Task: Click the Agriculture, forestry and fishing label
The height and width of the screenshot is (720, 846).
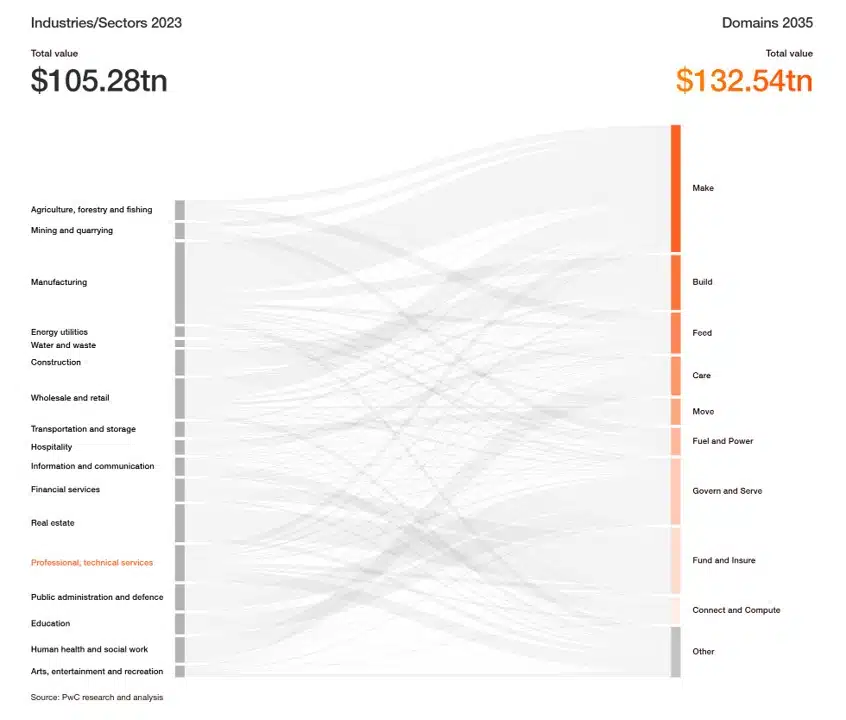Action: click(x=91, y=209)
